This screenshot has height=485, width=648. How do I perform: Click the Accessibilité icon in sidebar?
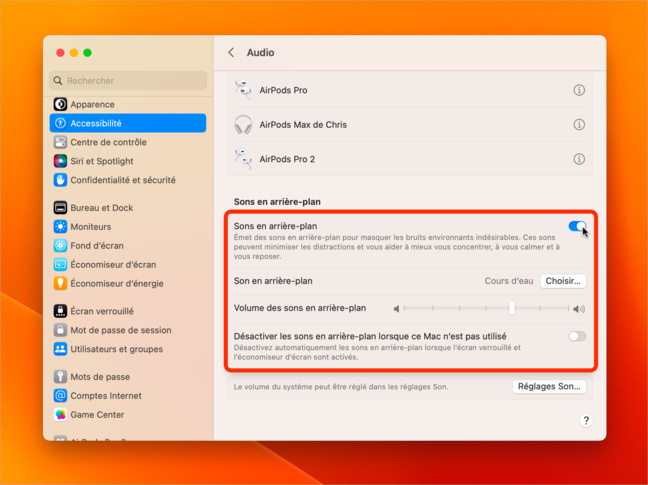pyautogui.click(x=60, y=123)
